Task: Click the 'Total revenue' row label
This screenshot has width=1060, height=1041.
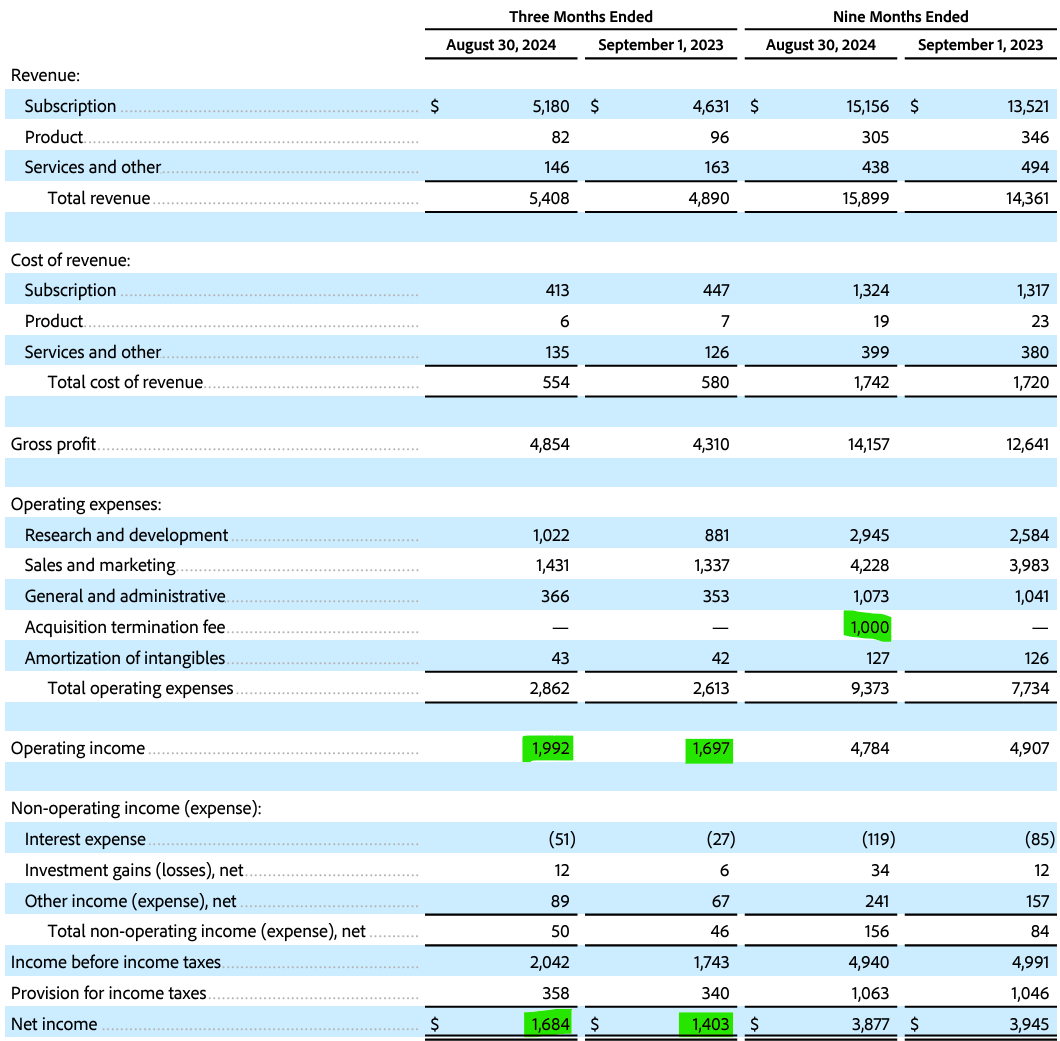Action: coord(99,198)
